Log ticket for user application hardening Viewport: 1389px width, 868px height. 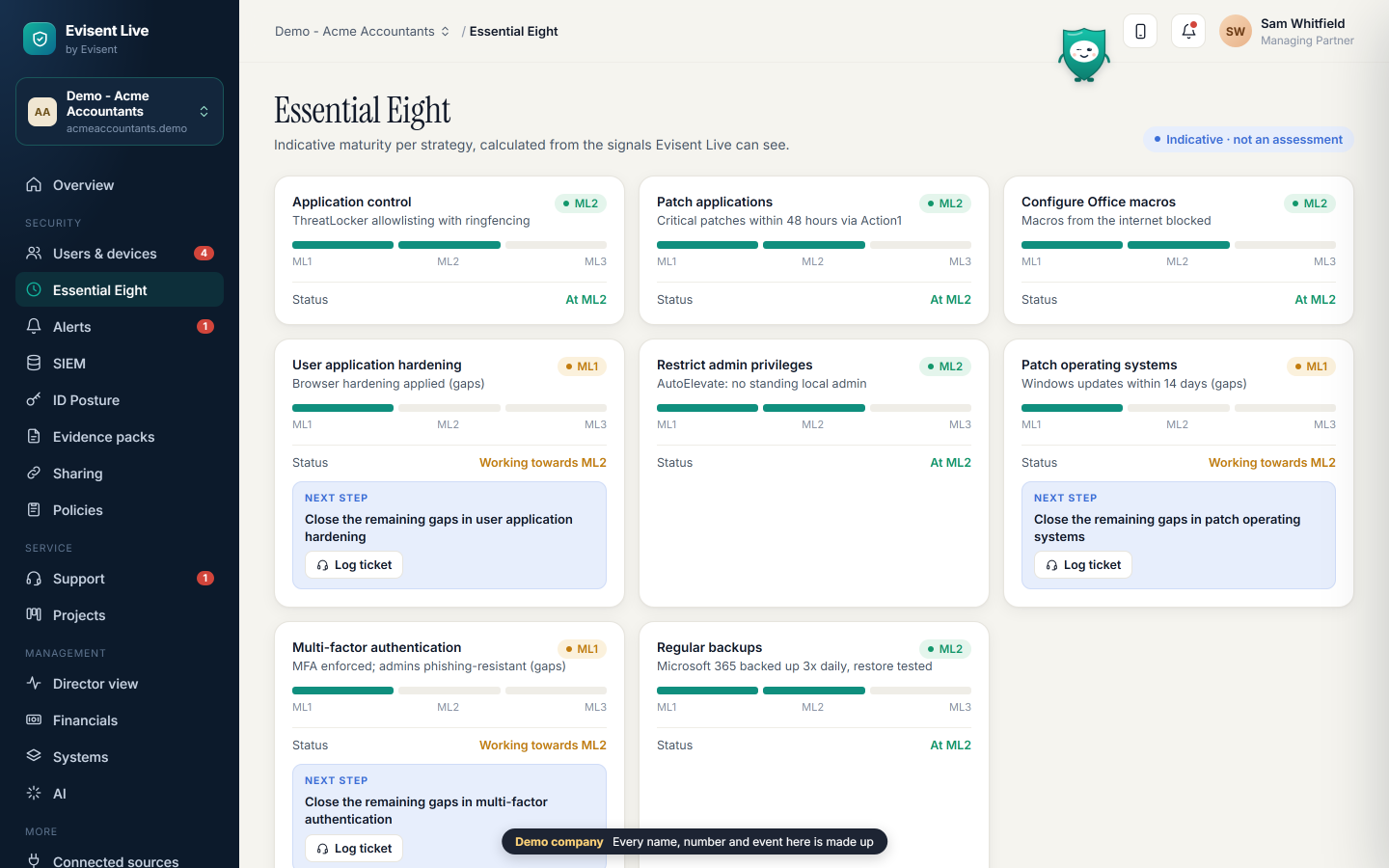click(354, 565)
